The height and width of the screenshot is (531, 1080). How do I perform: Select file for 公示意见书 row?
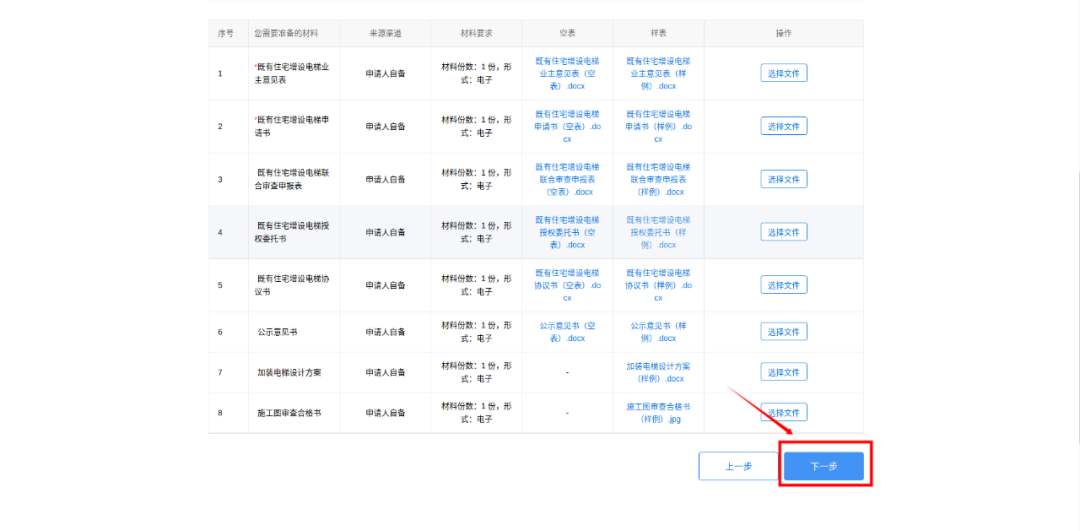click(783, 332)
